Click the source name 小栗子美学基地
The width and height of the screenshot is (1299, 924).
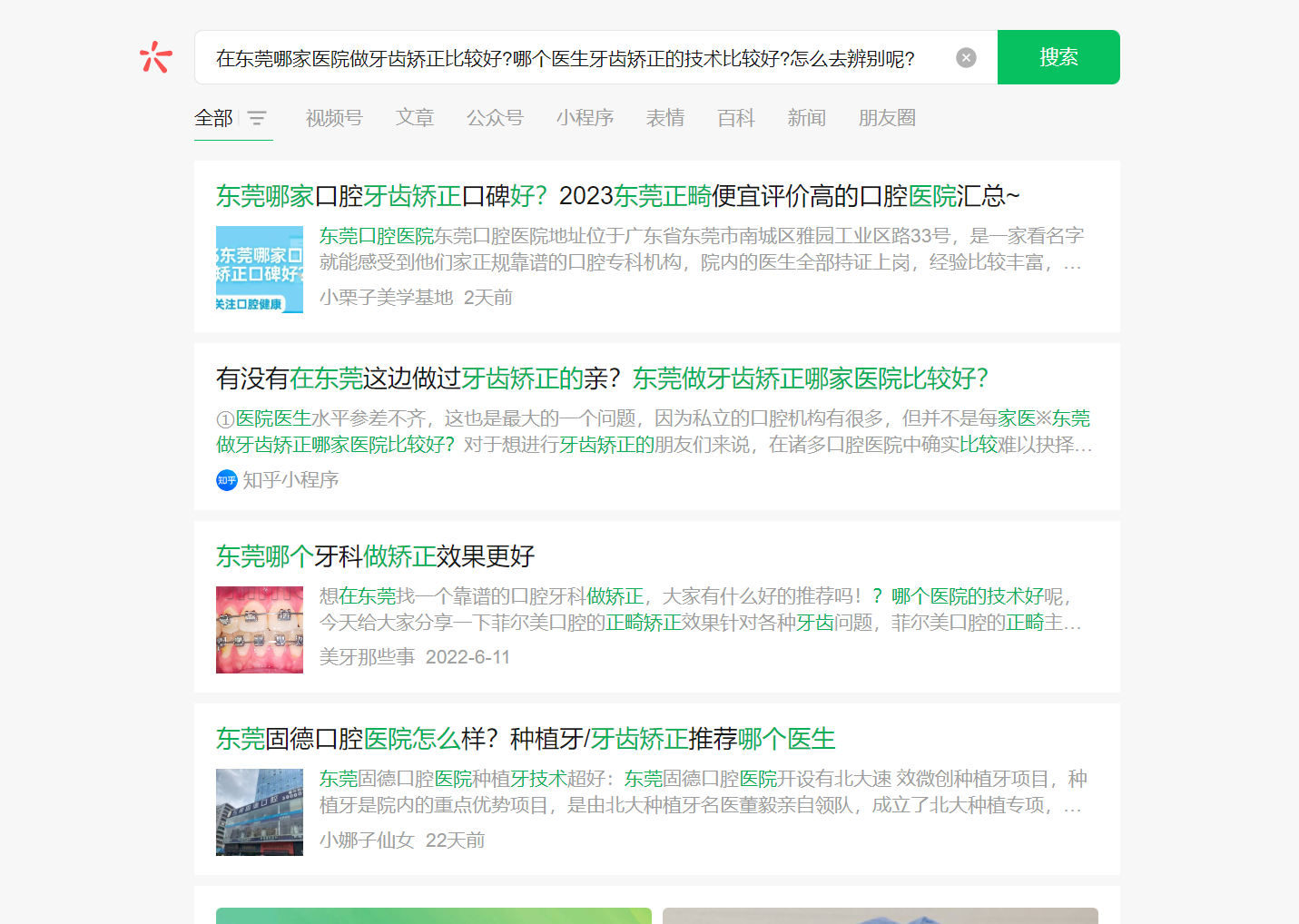click(x=386, y=298)
